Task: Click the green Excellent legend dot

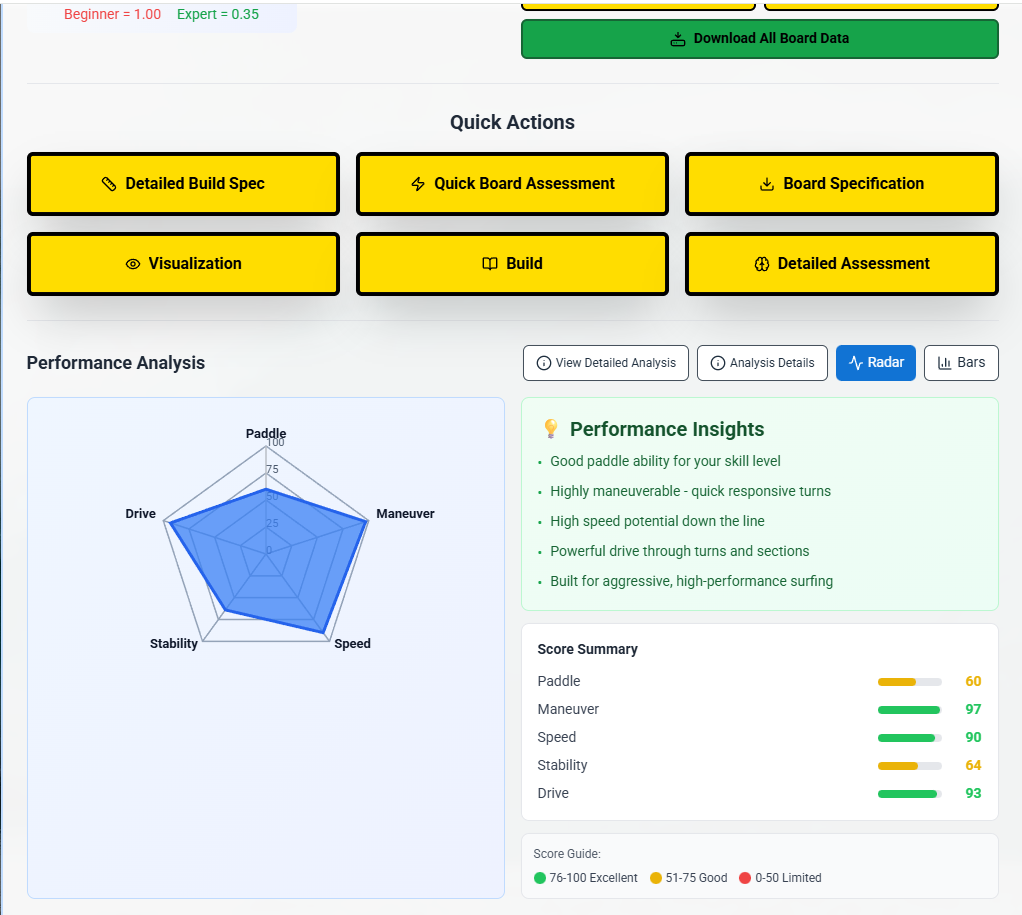Action: click(x=540, y=878)
